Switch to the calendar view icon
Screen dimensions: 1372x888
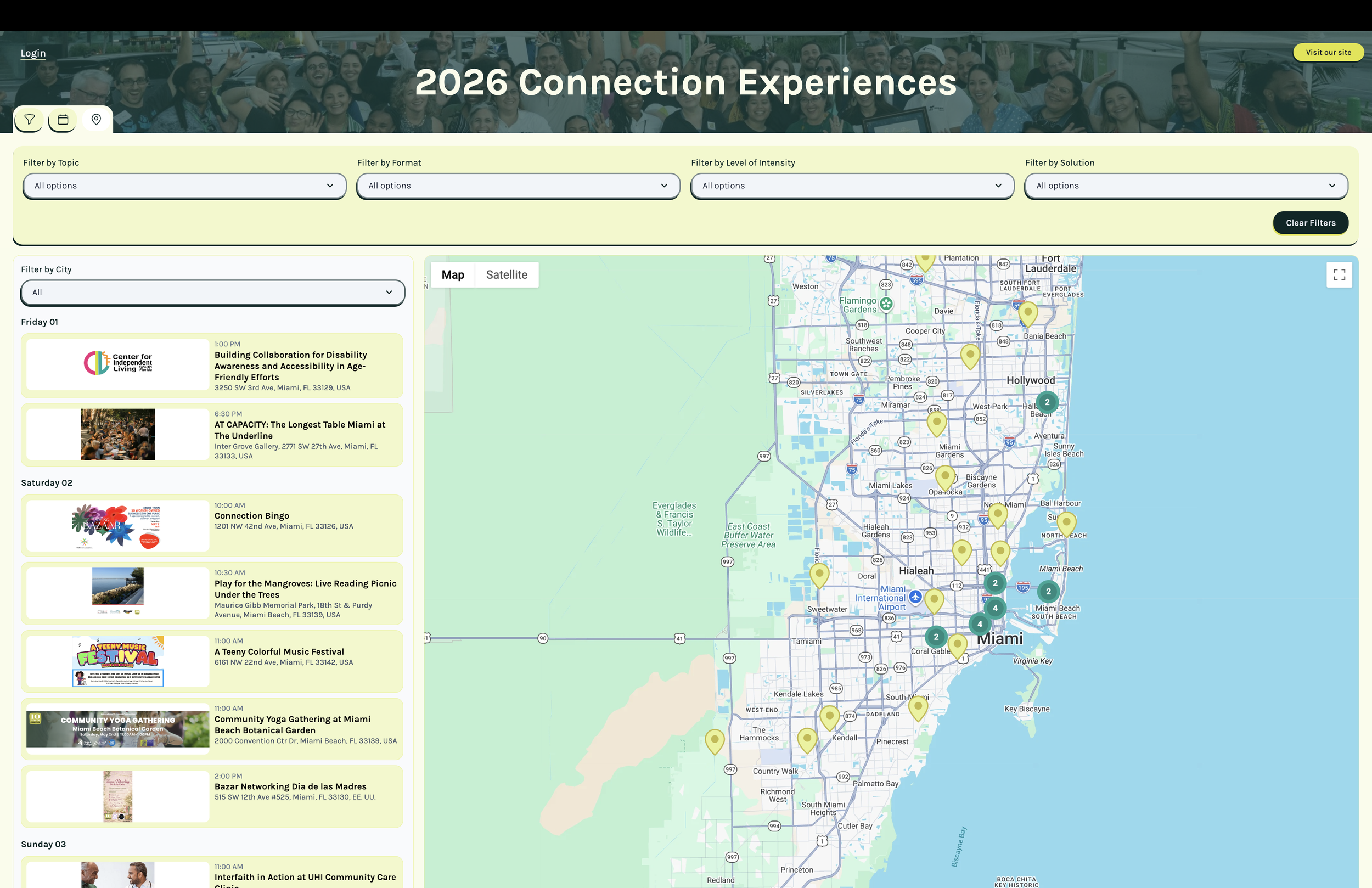63,120
